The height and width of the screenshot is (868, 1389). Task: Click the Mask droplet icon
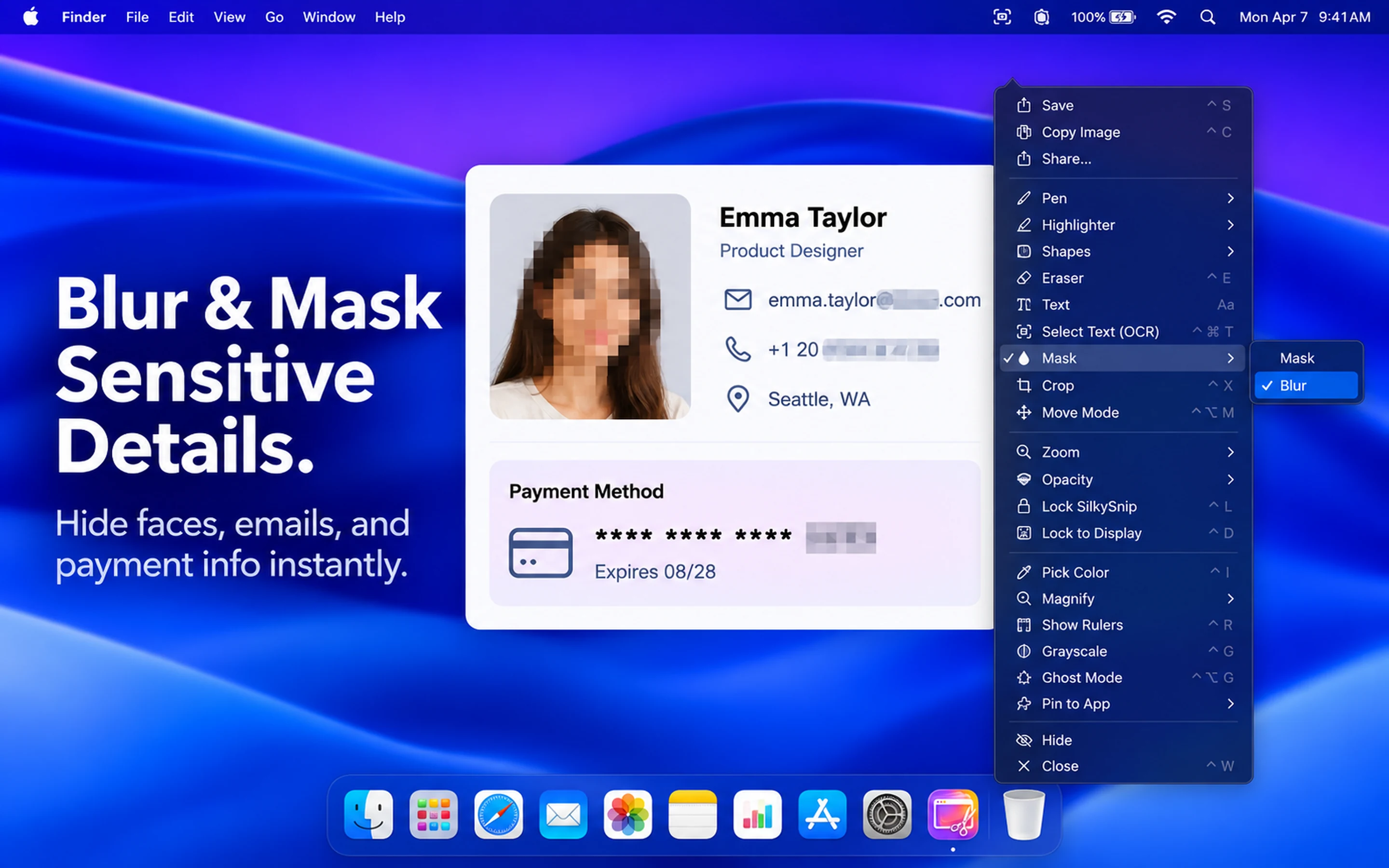(1024, 358)
